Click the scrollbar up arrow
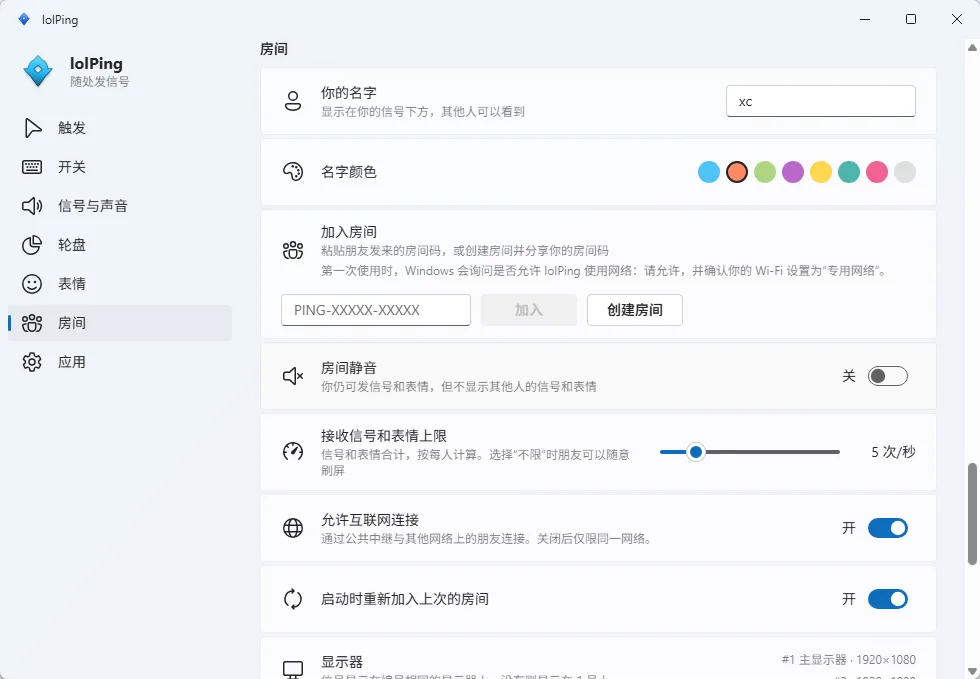The width and height of the screenshot is (980, 679). point(972,48)
